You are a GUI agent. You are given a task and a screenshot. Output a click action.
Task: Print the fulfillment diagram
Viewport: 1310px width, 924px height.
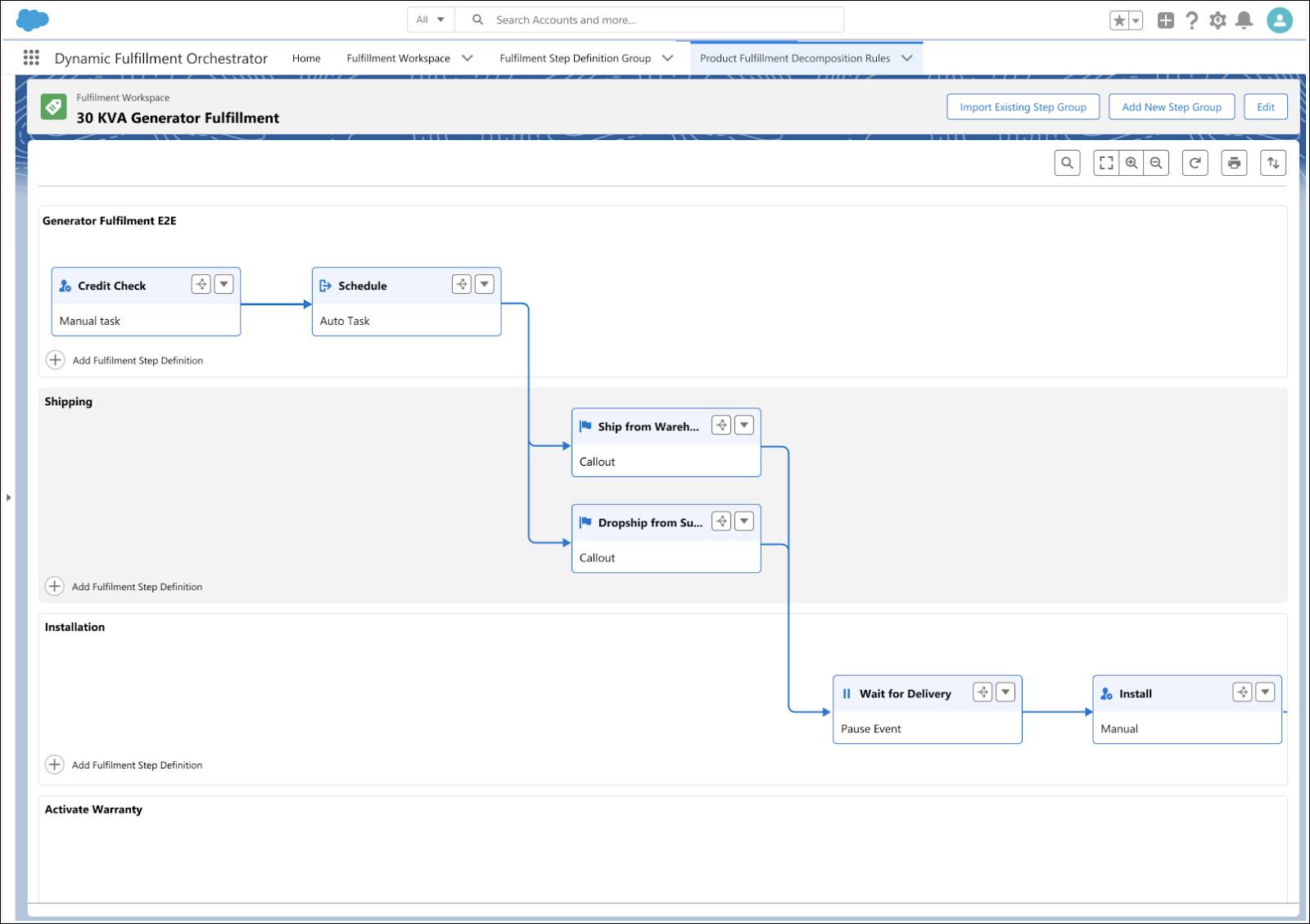[x=1234, y=163]
